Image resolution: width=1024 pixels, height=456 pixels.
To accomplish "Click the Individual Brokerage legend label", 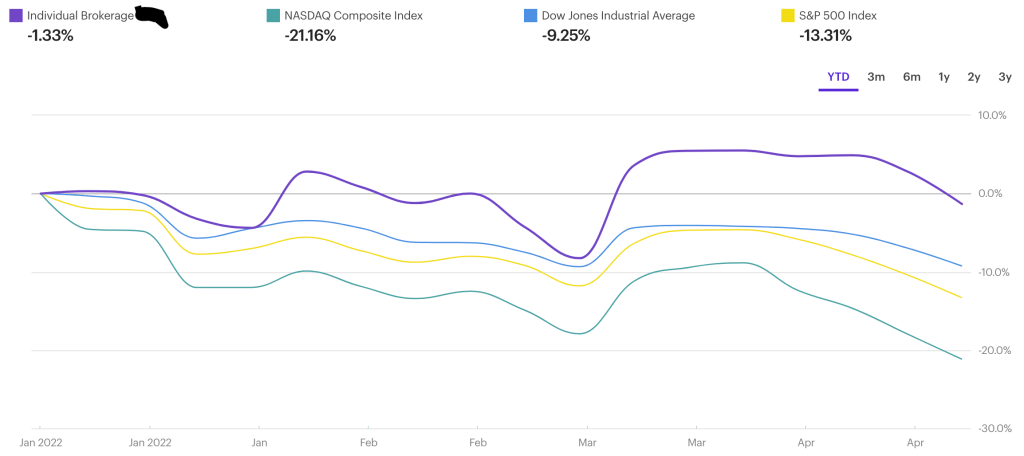I will tap(80, 16).
